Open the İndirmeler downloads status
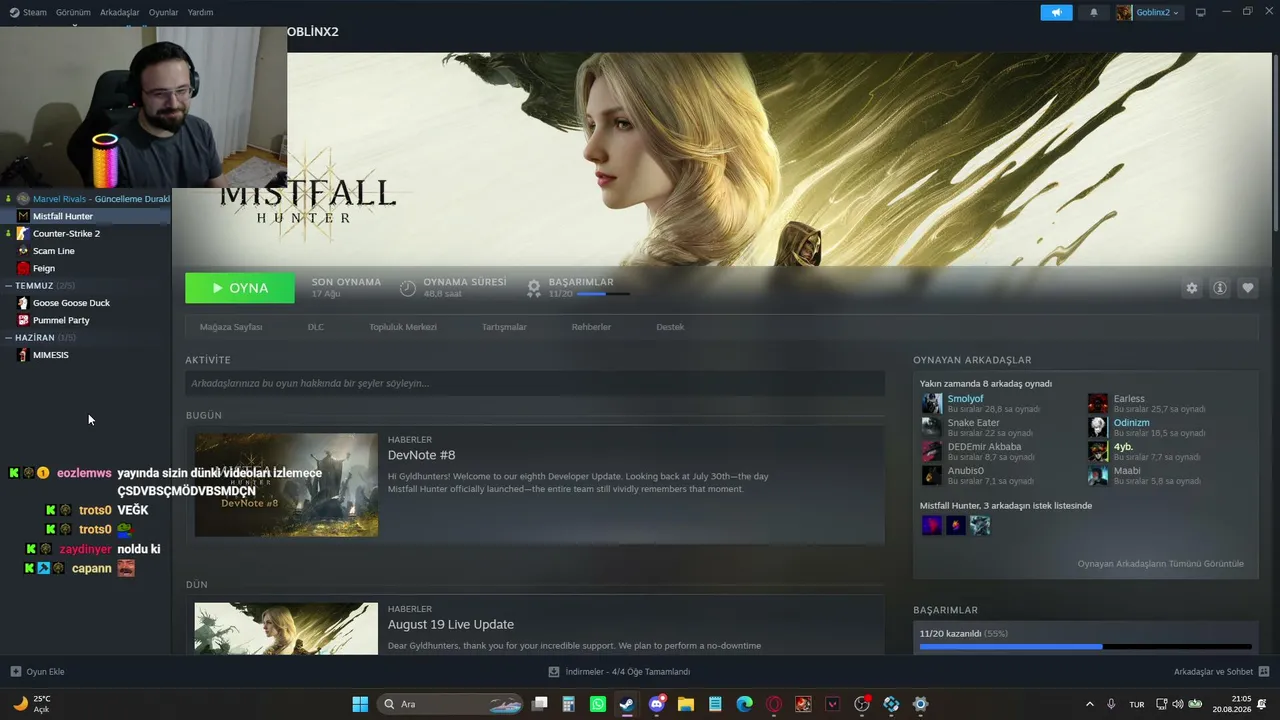 (620, 672)
